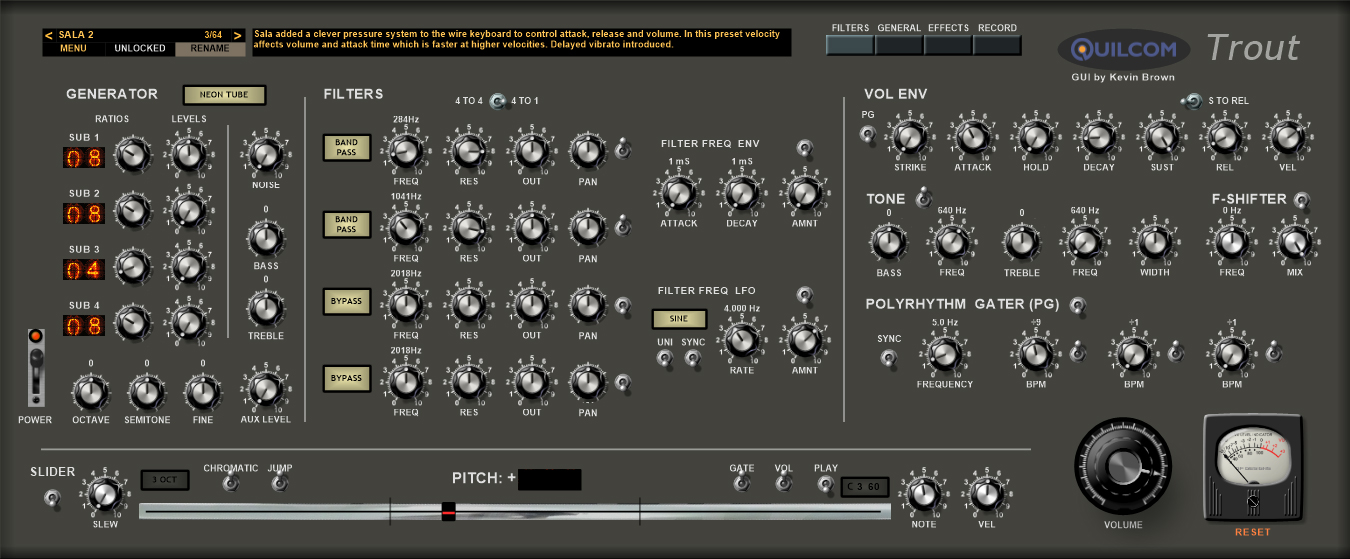
Task: Toggle the F-SHIFTER enable switch
Action: click(x=1301, y=200)
